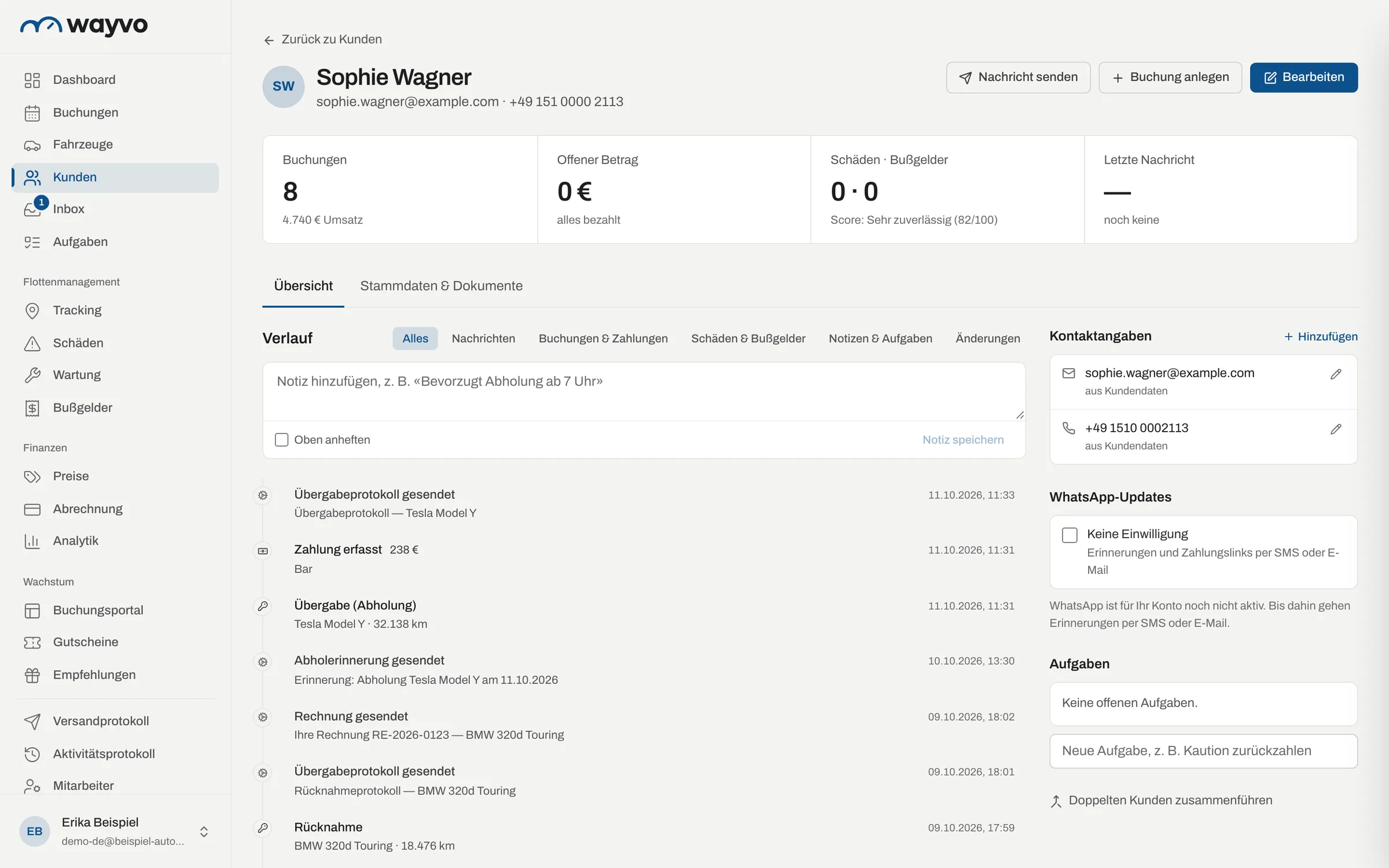Go back via Zurück zu Kunden
This screenshot has width=1389, height=868.
[x=323, y=39]
